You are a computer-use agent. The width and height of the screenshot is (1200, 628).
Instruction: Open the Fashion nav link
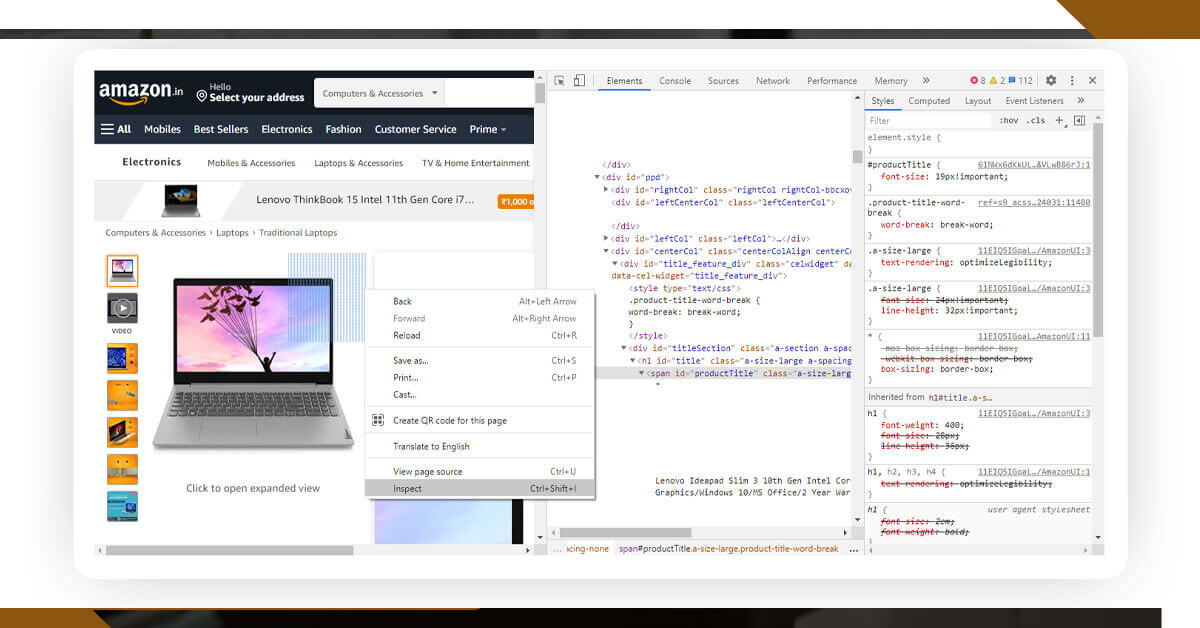tap(343, 129)
